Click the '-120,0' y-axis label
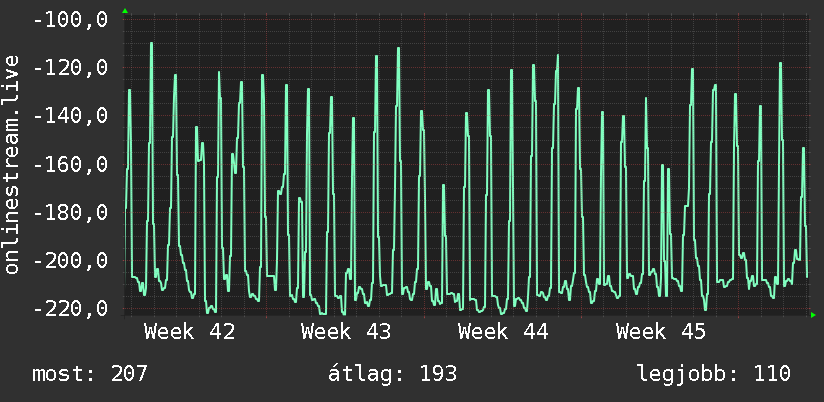The image size is (824, 402). [x=70, y=68]
